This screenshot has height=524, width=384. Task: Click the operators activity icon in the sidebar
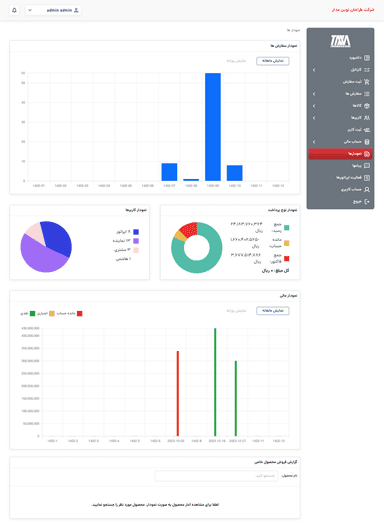point(367,178)
